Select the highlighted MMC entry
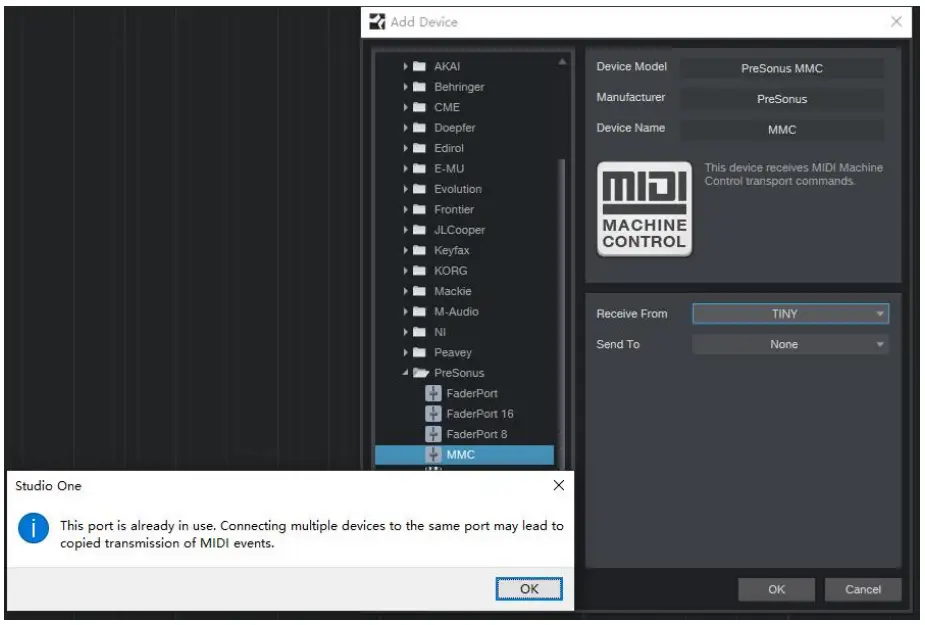 tap(464, 454)
